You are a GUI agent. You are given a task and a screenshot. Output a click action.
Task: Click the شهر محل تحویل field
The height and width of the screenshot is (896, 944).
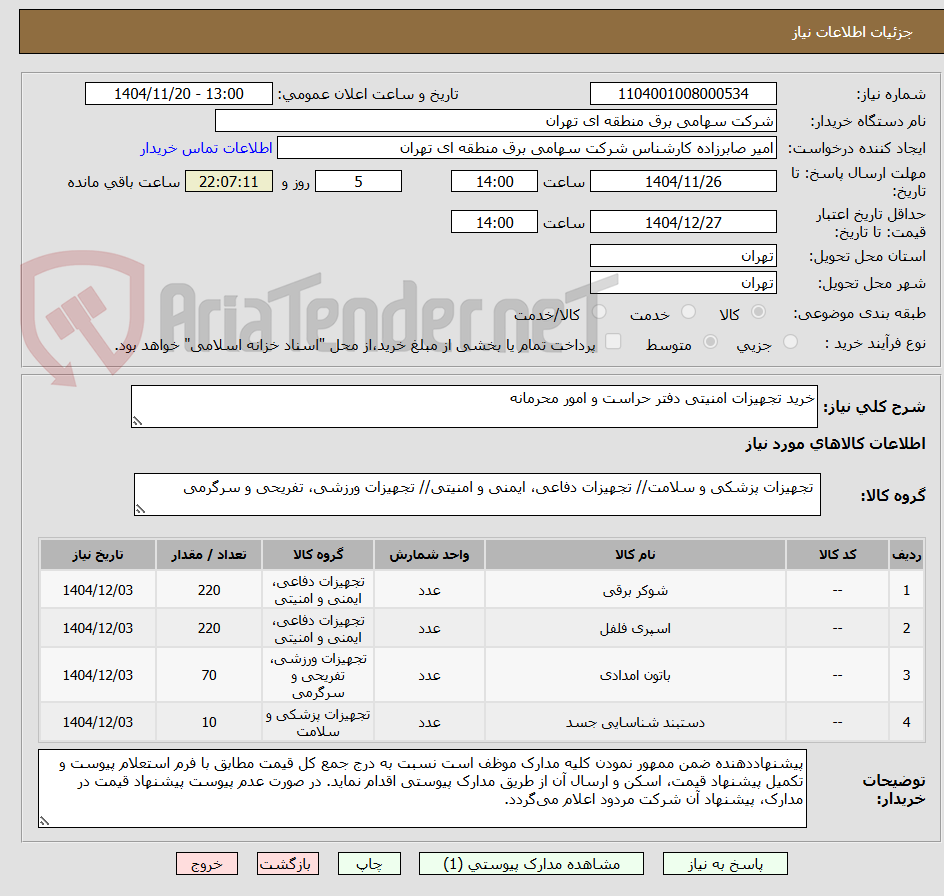click(683, 283)
